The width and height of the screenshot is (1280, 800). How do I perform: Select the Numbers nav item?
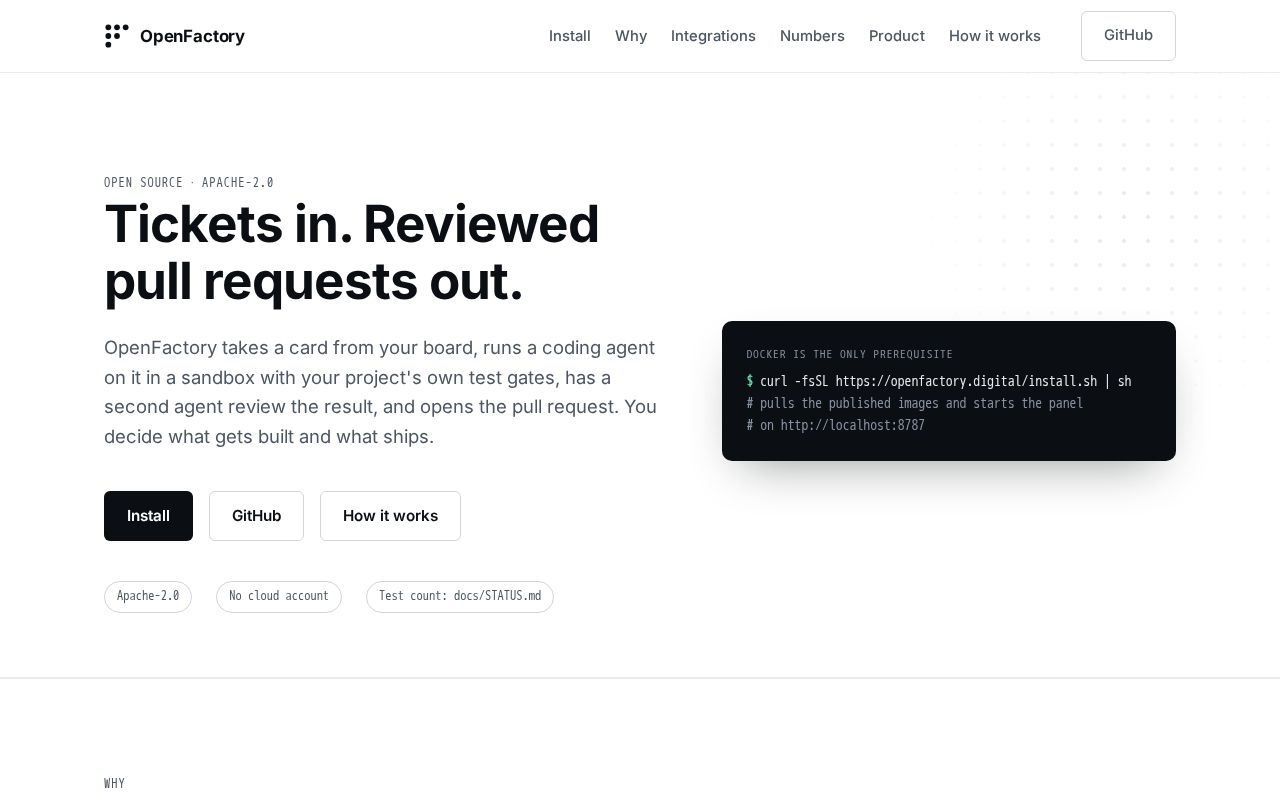pyautogui.click(x=812, y=36)
